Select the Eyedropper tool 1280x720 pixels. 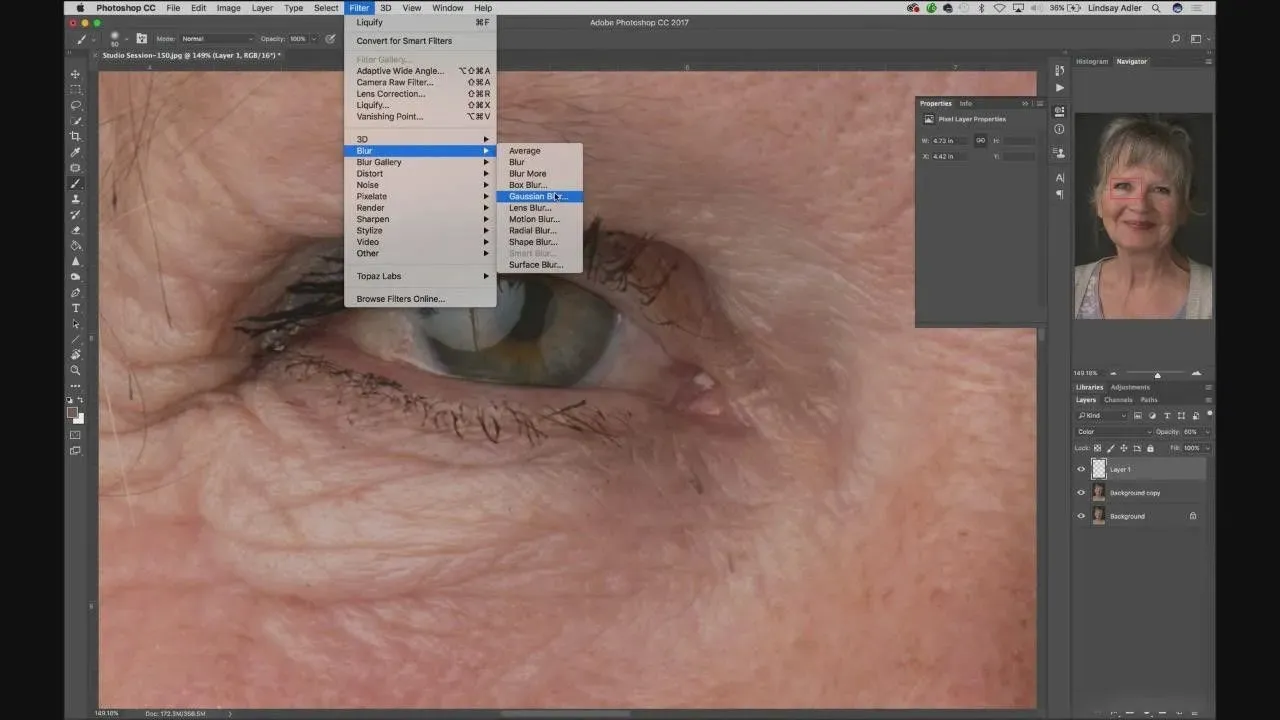[x=75, y=152]
